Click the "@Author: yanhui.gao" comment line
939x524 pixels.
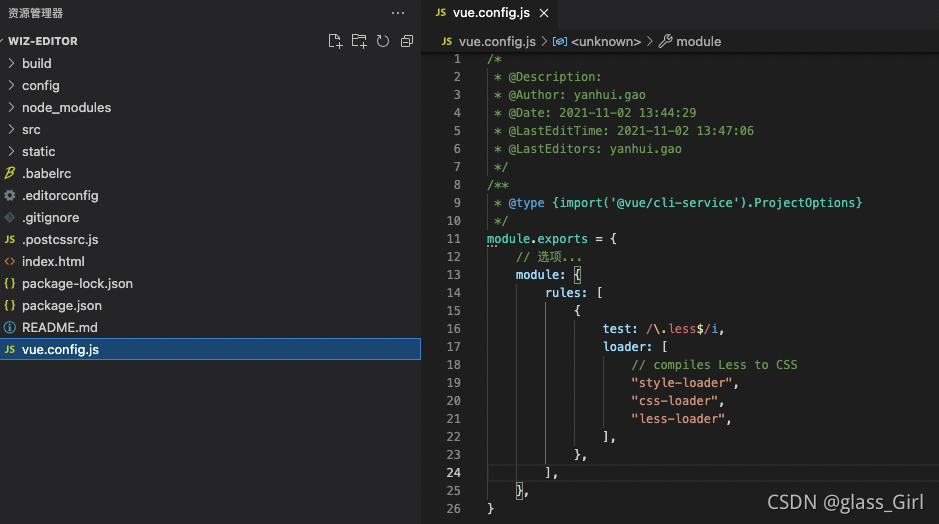570,95
